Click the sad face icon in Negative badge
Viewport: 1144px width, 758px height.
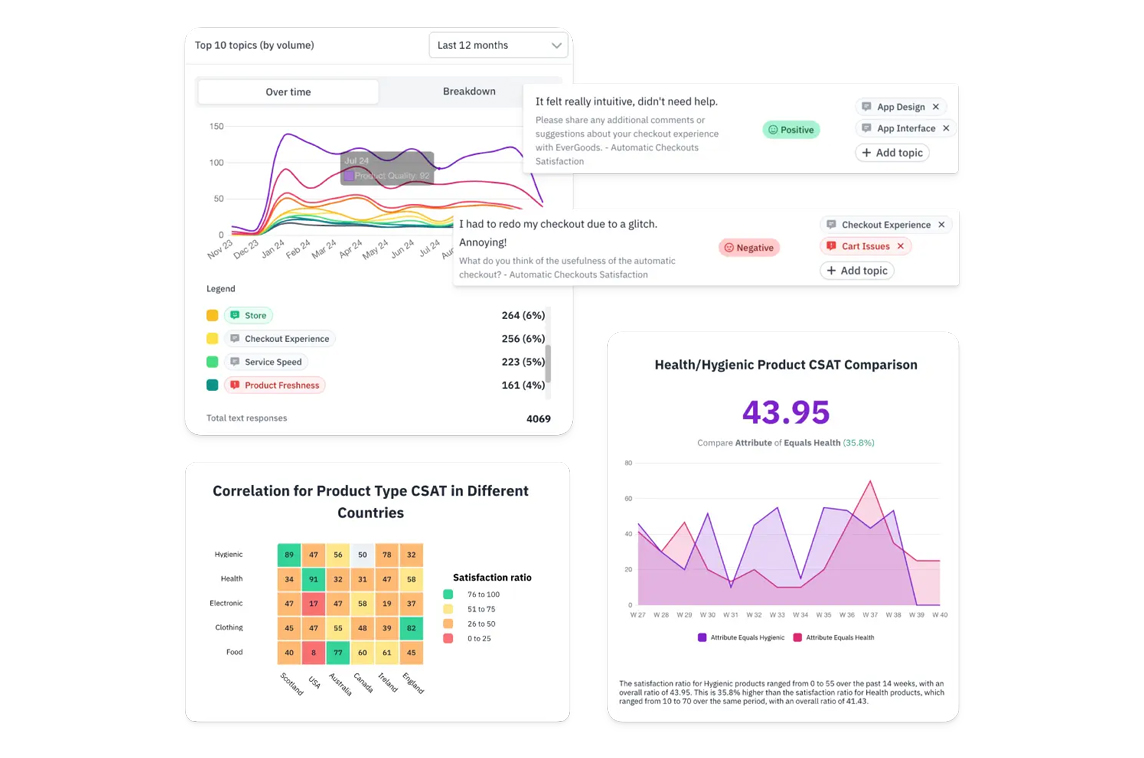click(729, 248)
